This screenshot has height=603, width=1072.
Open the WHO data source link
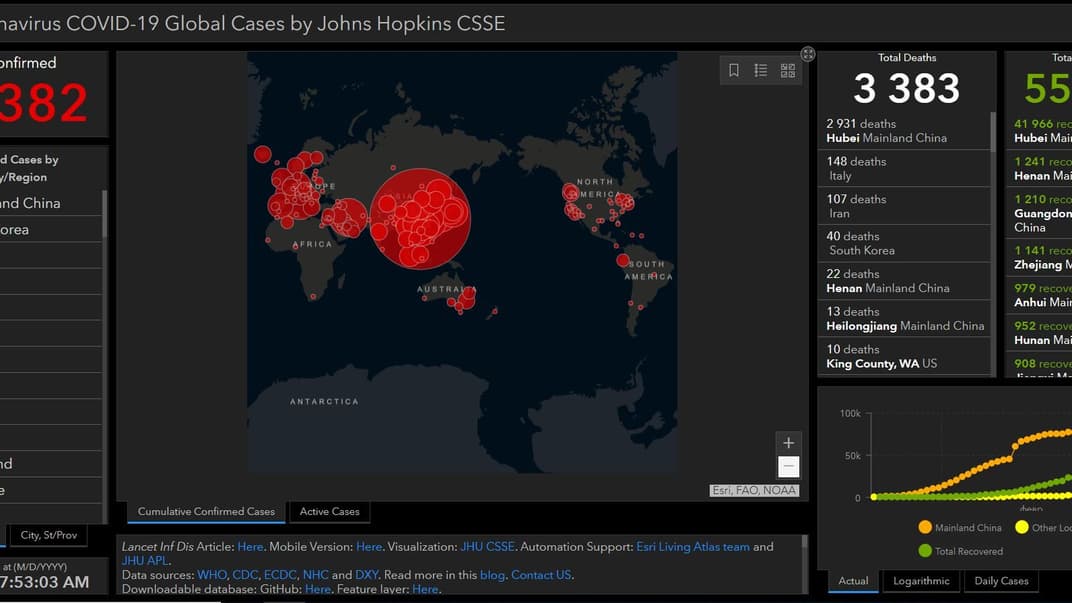pyautogui.click(x=212, y=575)
